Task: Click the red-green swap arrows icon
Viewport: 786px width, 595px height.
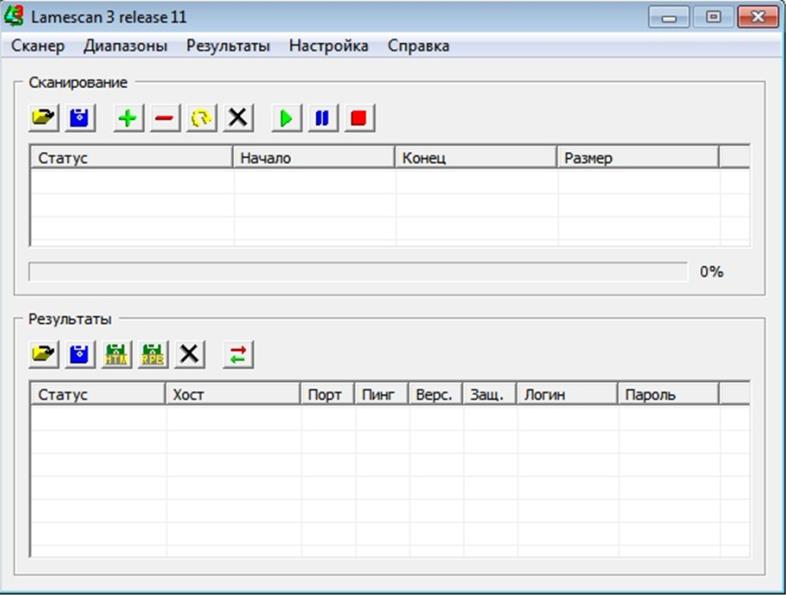Action: pyautogui.click(x=238, y=354)
